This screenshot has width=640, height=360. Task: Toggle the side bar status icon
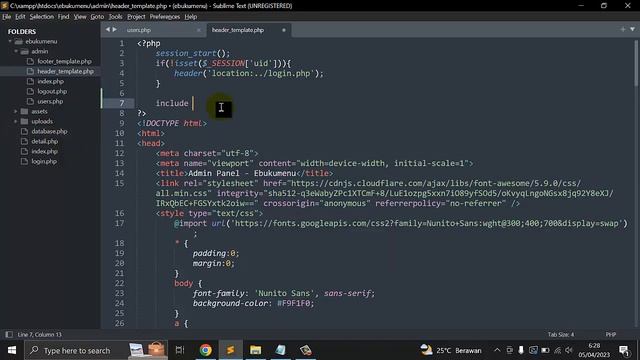click(x=9, y=335)
